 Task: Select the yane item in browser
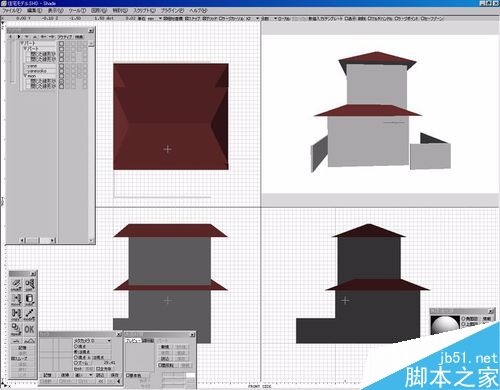40,66
